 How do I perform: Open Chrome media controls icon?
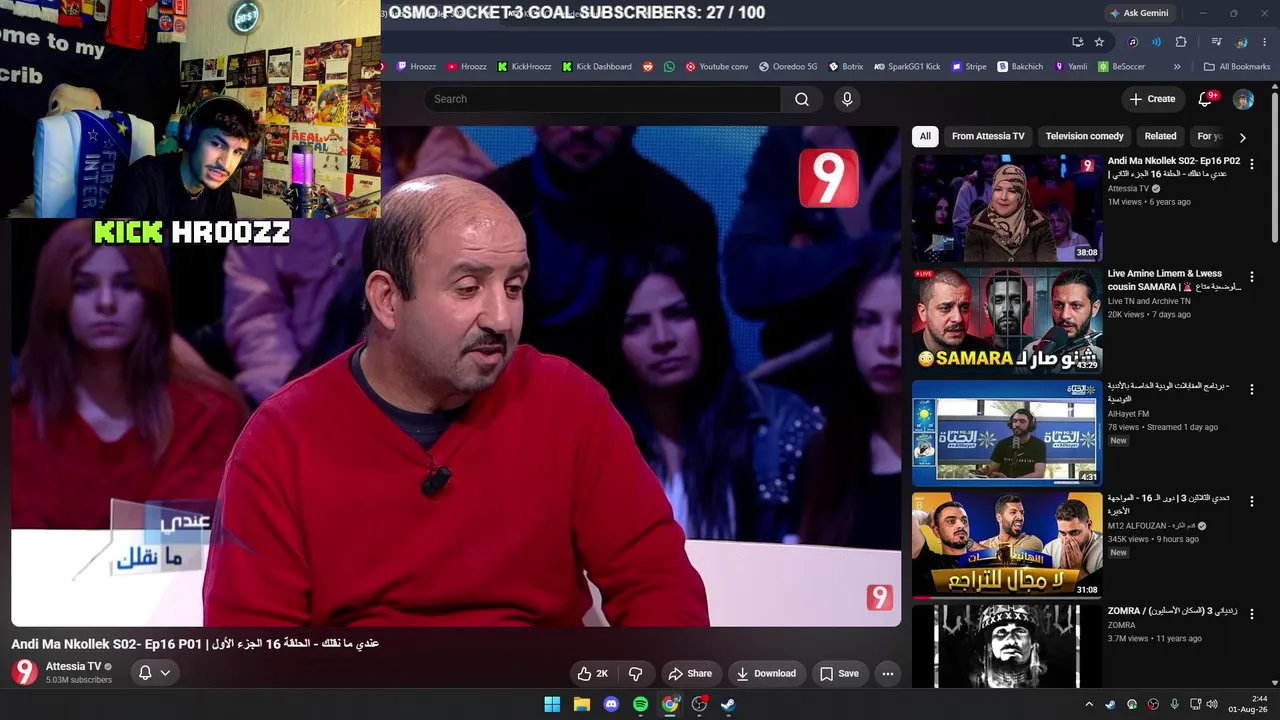click(x=1216, y=42)
